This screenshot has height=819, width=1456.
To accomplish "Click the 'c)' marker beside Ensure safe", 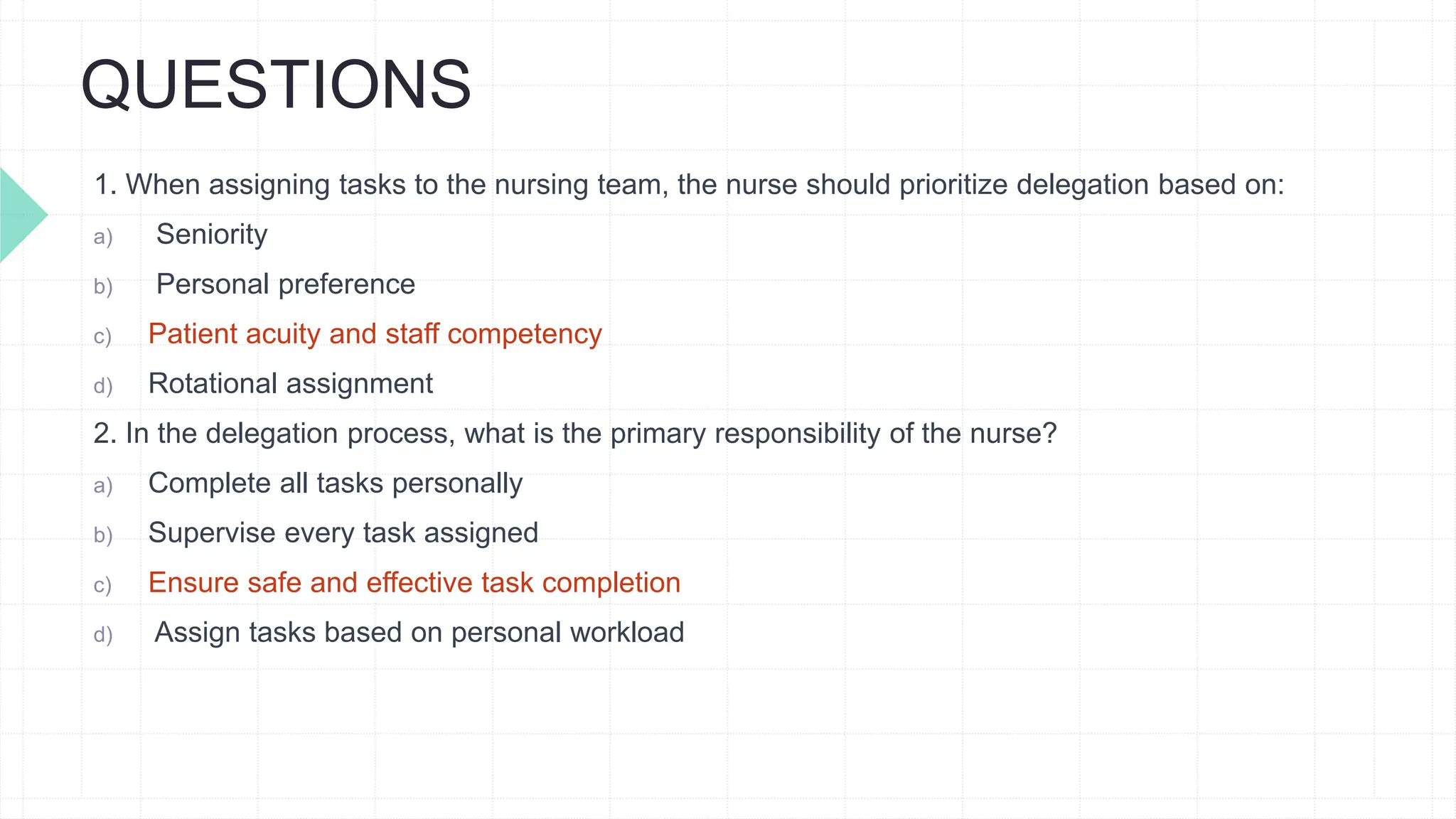I will click(x=103, y=585).
